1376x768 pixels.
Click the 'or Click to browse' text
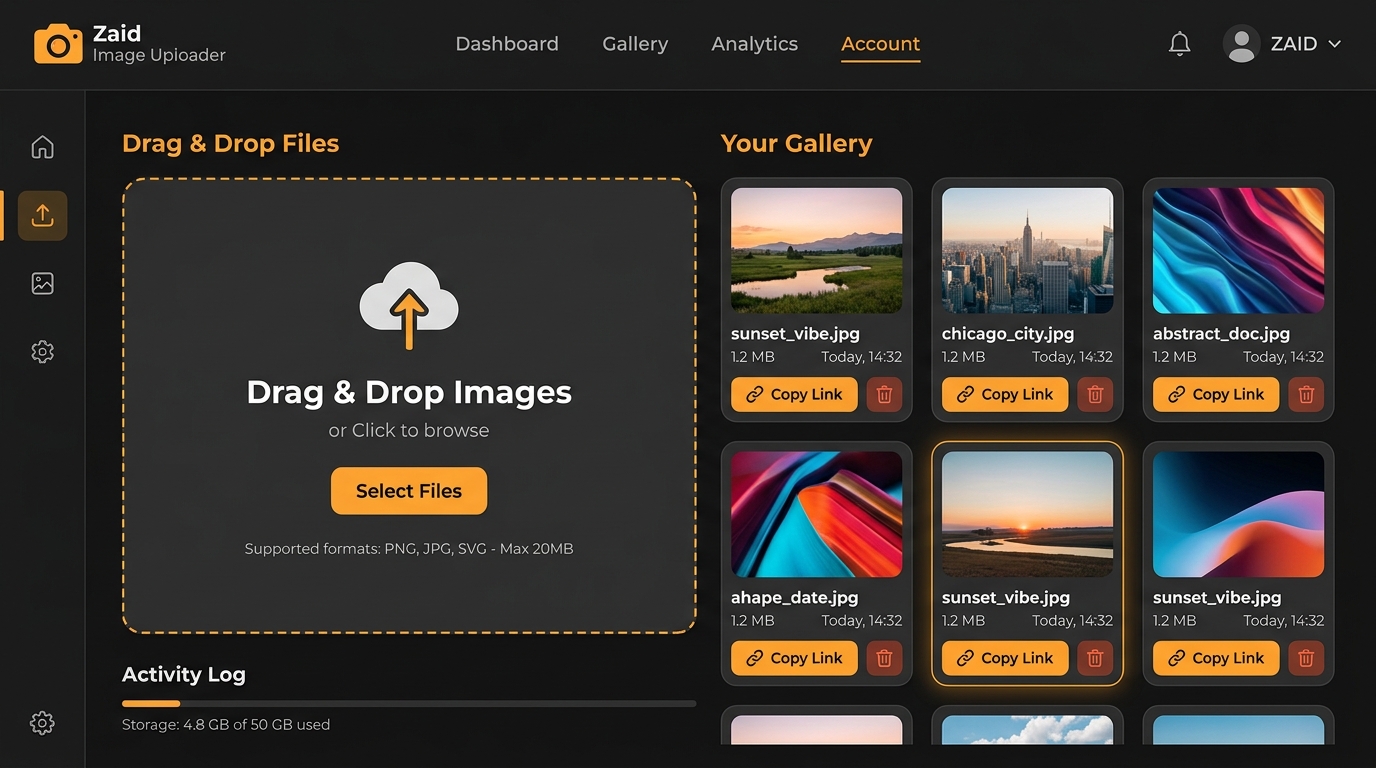pos(409,430)
